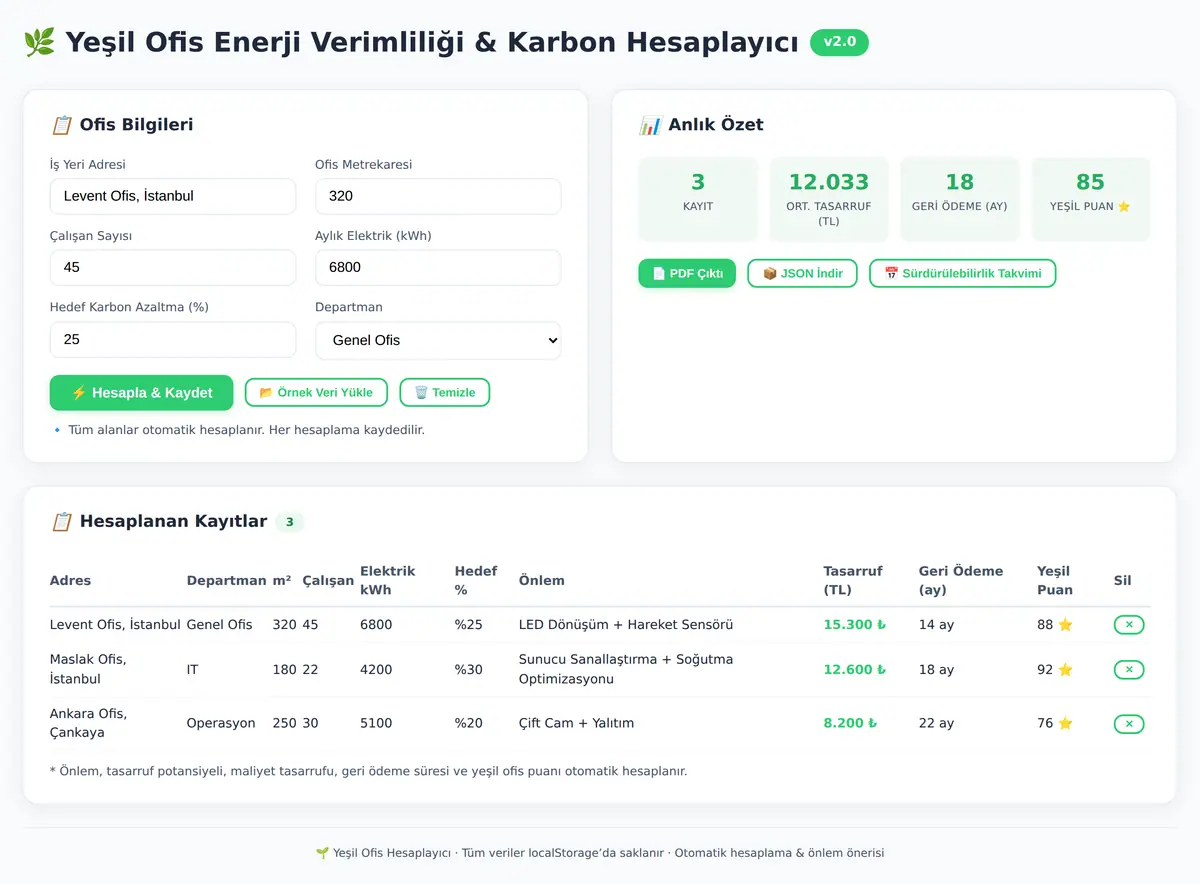The image size is (1200, 884).
Task: Click the ORT. TASARRUF summary card
Action: click(x=829, y=199)
